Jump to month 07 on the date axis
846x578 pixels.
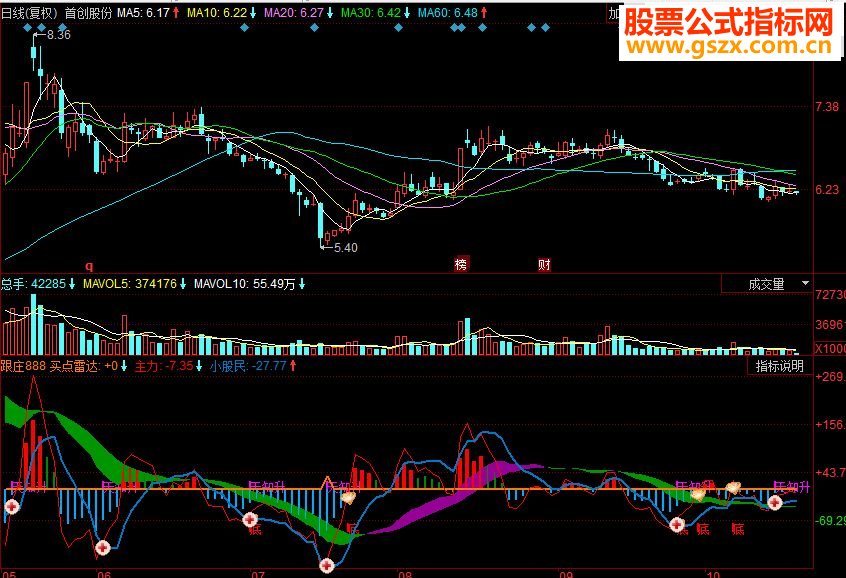click(258, 574)
